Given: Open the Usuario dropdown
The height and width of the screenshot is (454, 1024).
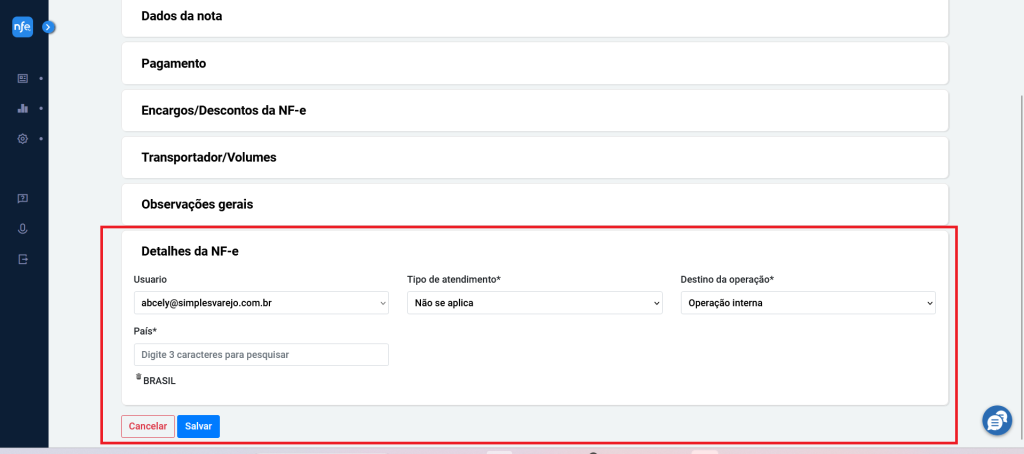Looking at the screenshot, I should pyautogui.click(x=261, y=303).
